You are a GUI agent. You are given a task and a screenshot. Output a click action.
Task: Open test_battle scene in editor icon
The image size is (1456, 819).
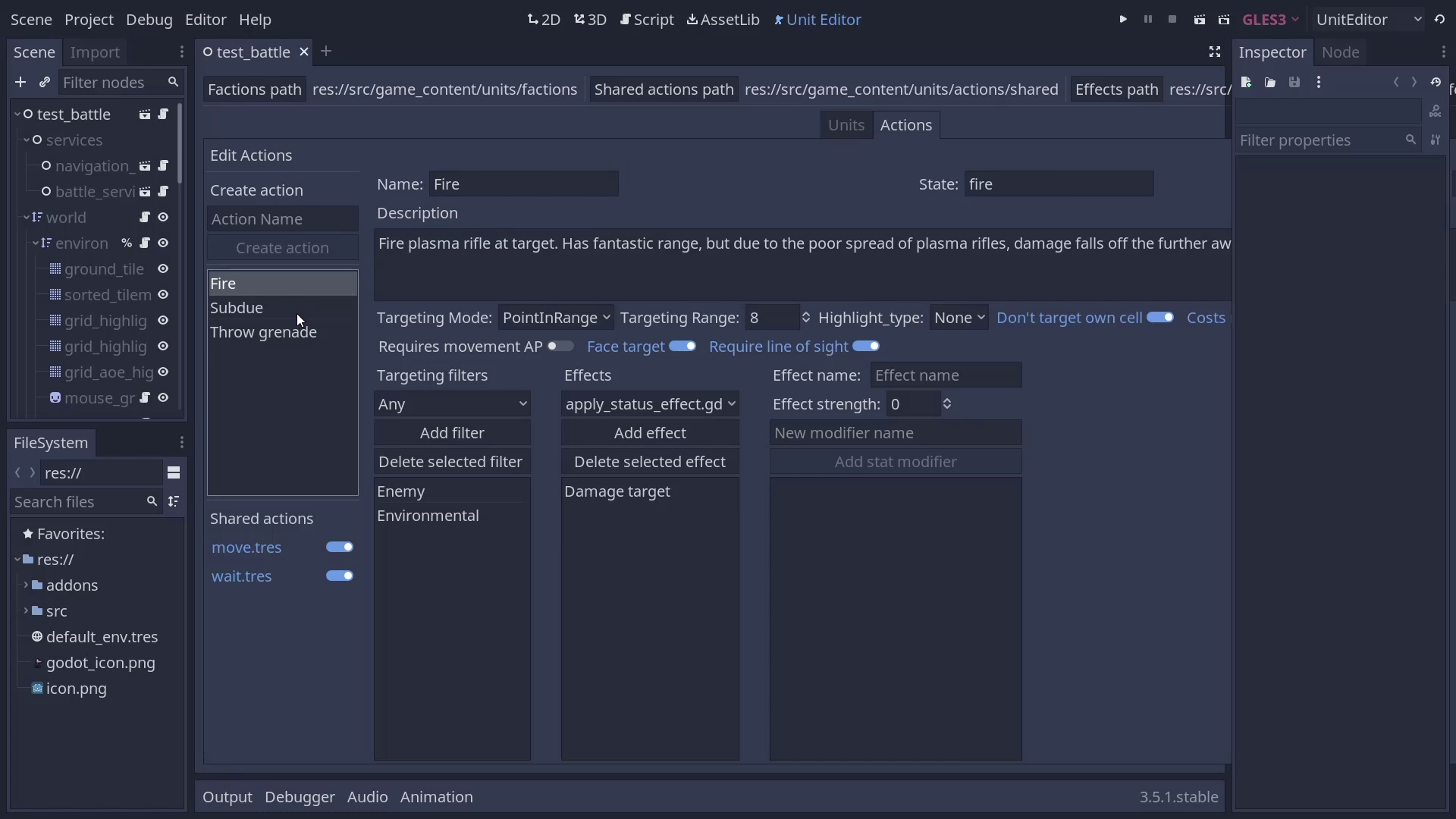[144, 115]
